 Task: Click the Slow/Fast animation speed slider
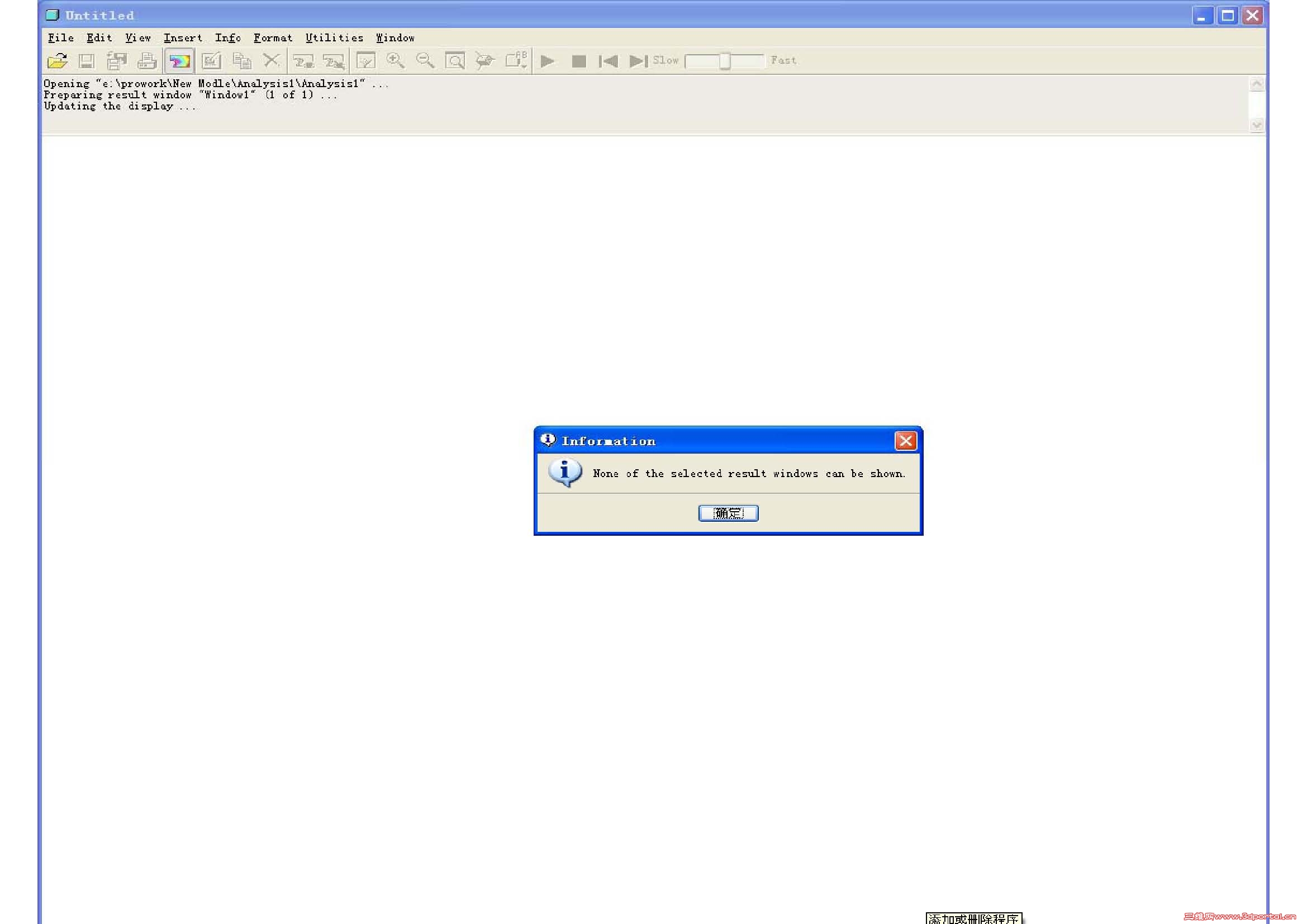coord(724,61)
